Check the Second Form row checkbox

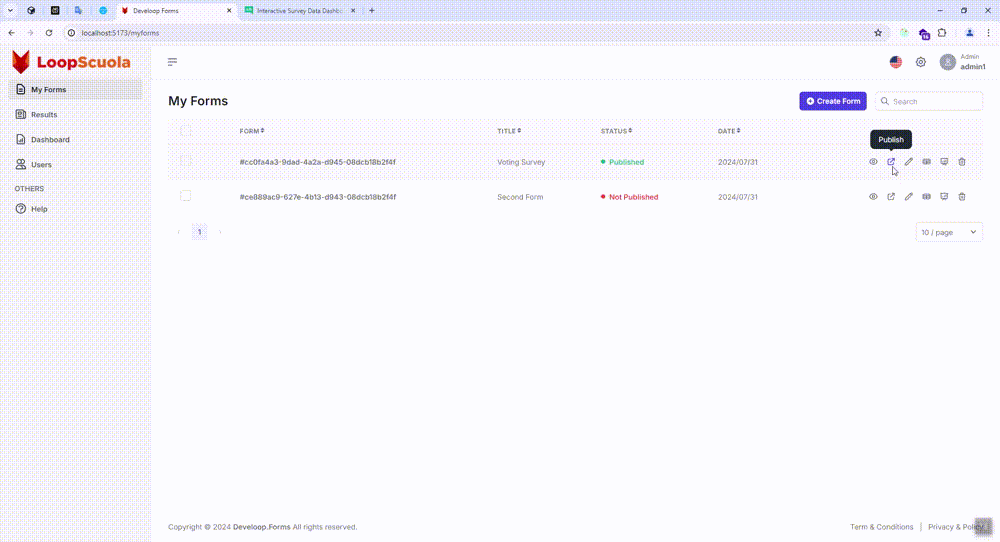(x=185, y=196)
